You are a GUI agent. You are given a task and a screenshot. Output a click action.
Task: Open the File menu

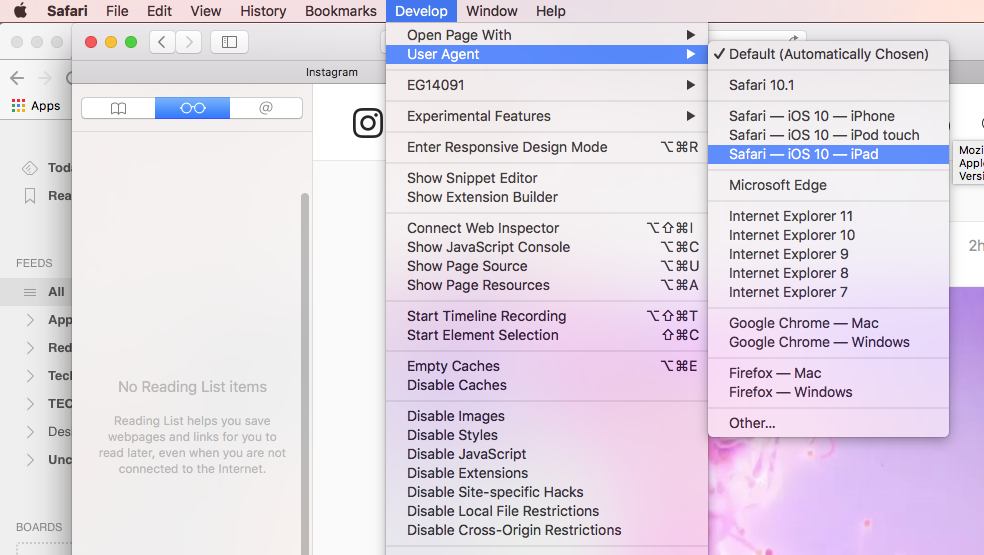[x=117, y=11]
